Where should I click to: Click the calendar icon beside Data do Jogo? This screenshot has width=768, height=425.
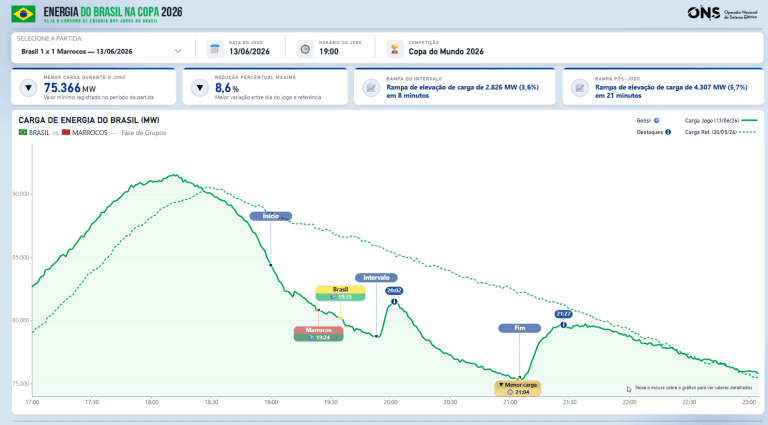tap(215, 49)
